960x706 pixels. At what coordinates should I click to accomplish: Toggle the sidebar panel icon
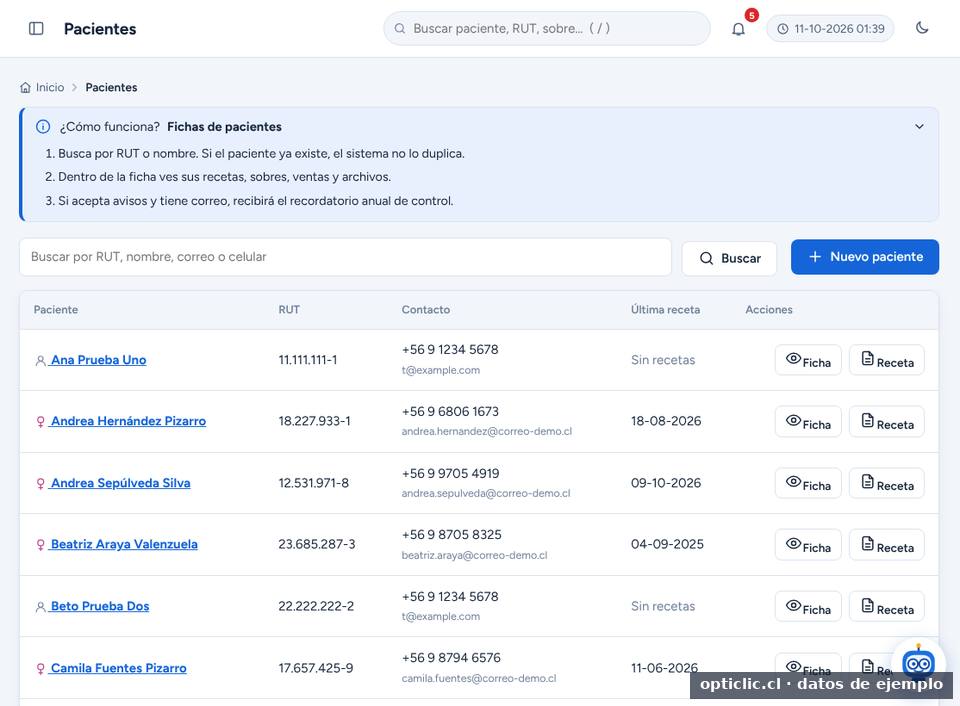(36, 29)
